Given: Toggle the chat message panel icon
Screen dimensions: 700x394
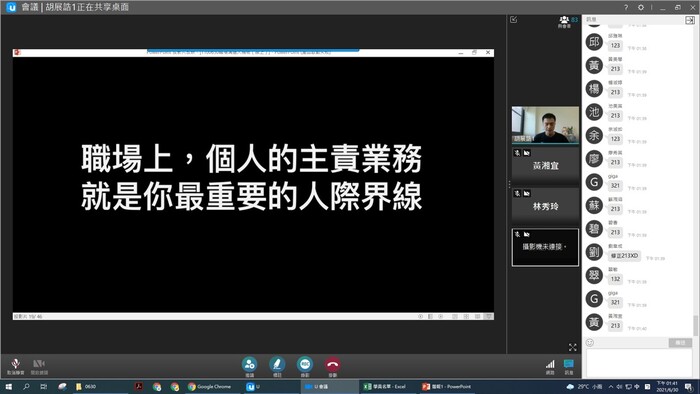Looking at the screenshot, I should tap(569, 364).
